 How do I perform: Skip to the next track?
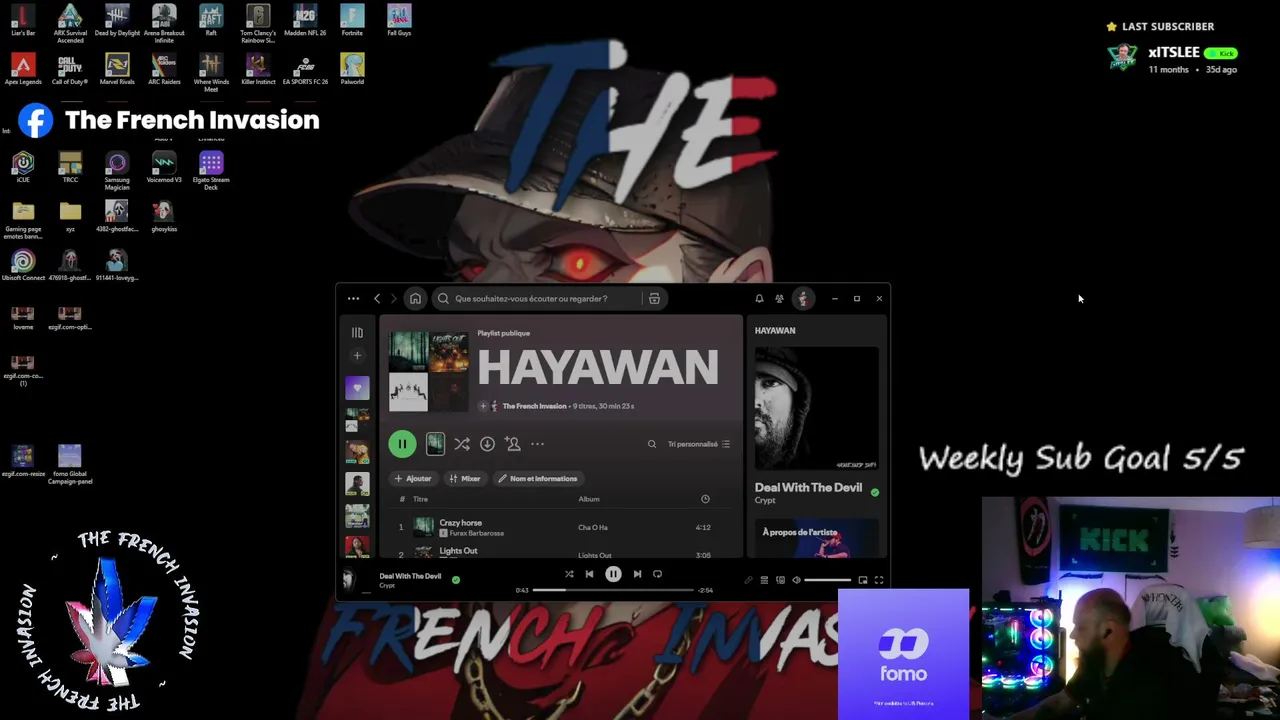pos(637,574)
